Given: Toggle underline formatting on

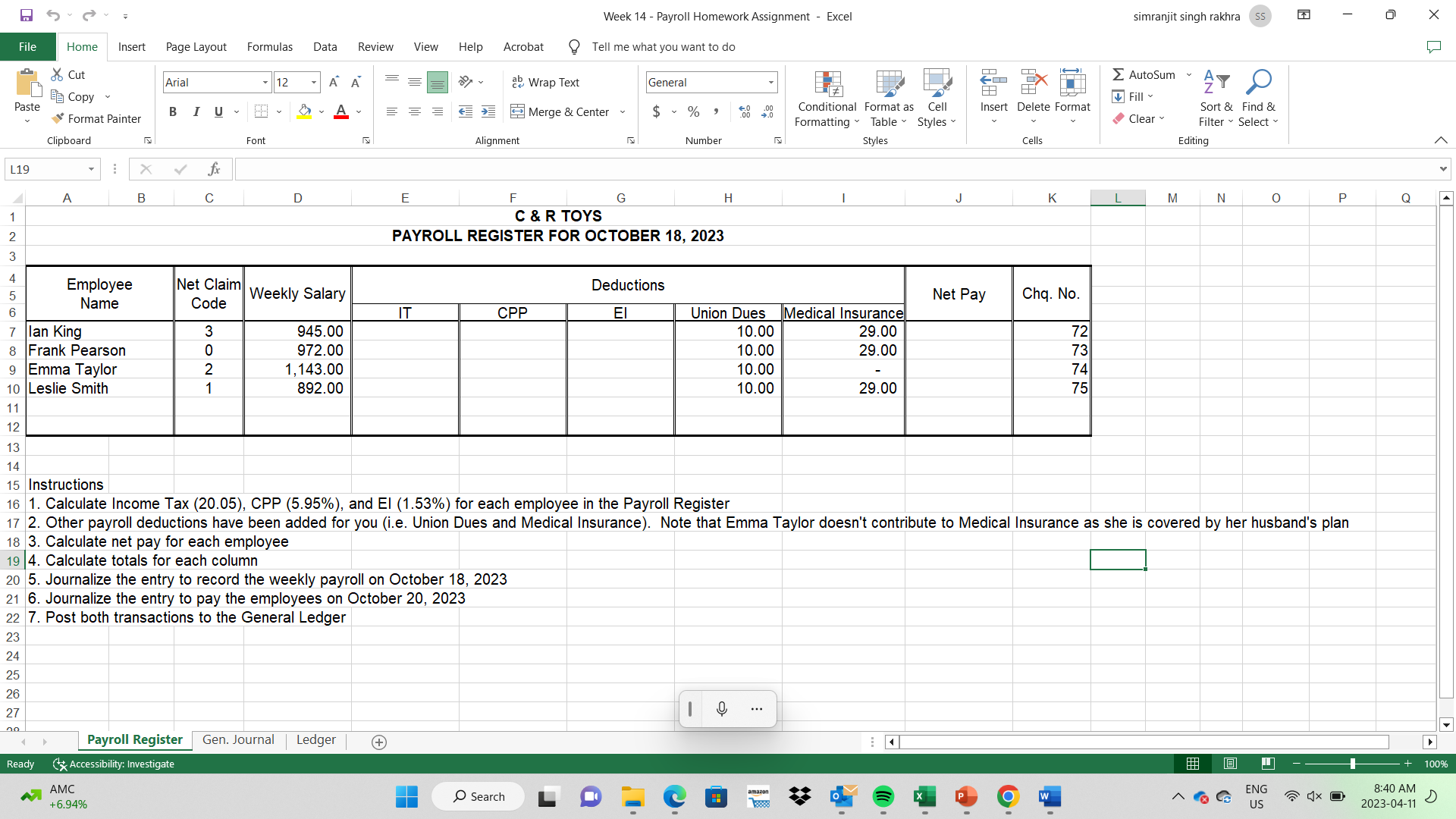Looking at the screenshot, I should (x=217, y=111).
